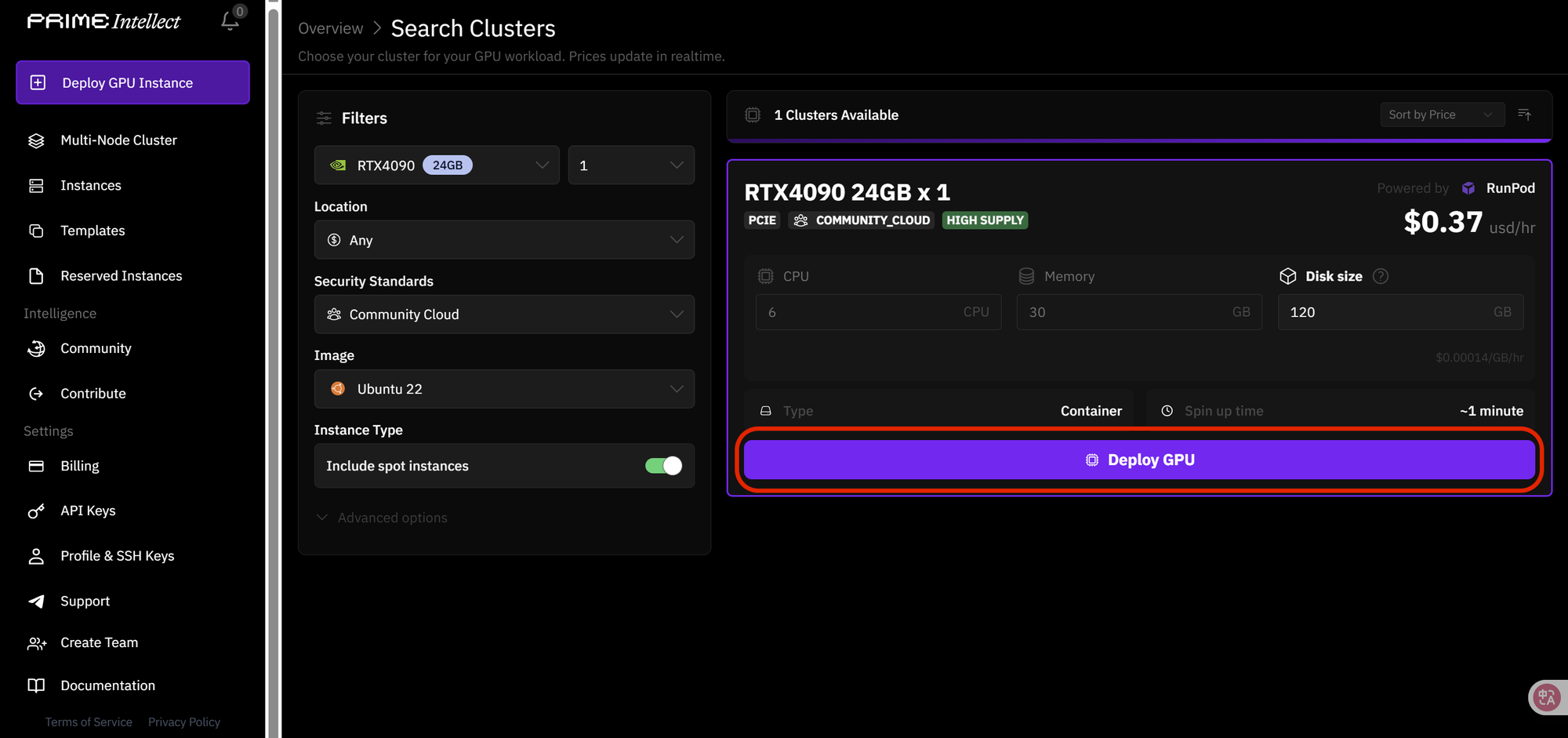Screen dimensions: 1568x738
Task: Open Terms of Service link
Action: 89,722
